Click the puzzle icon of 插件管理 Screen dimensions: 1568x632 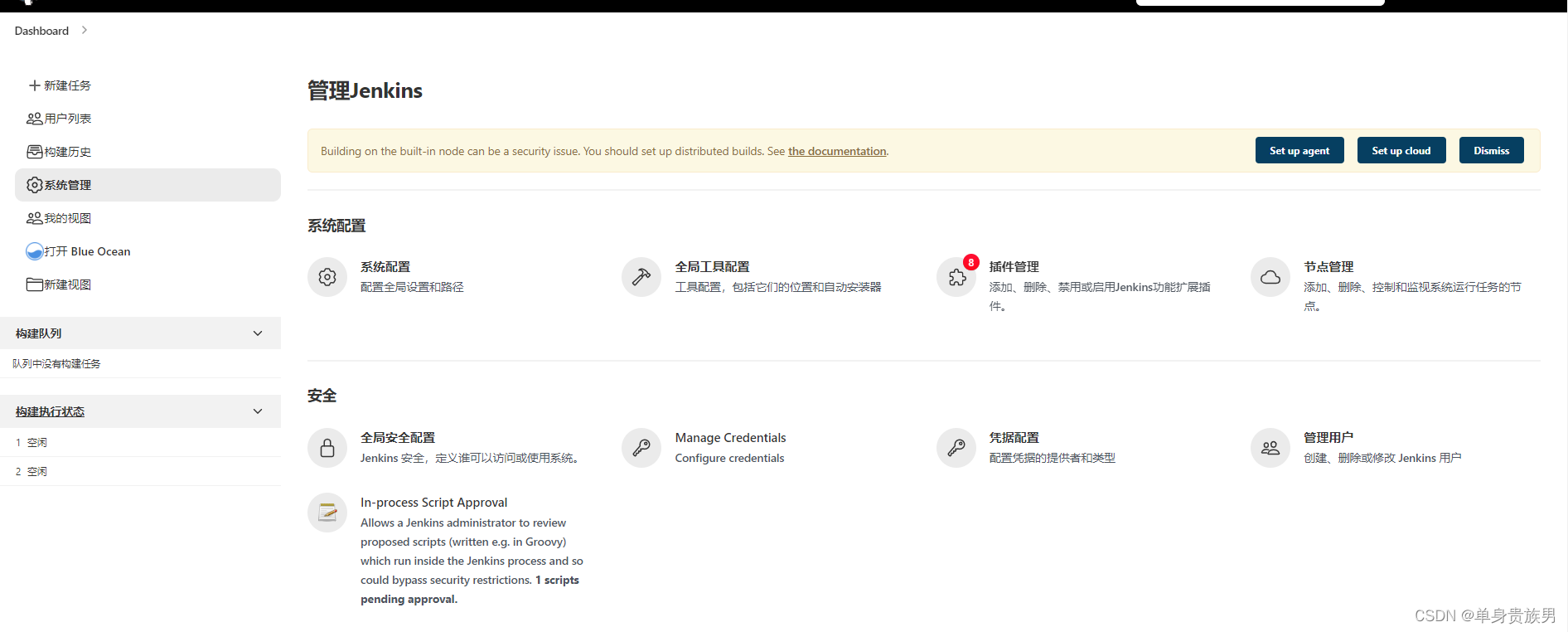956,277
